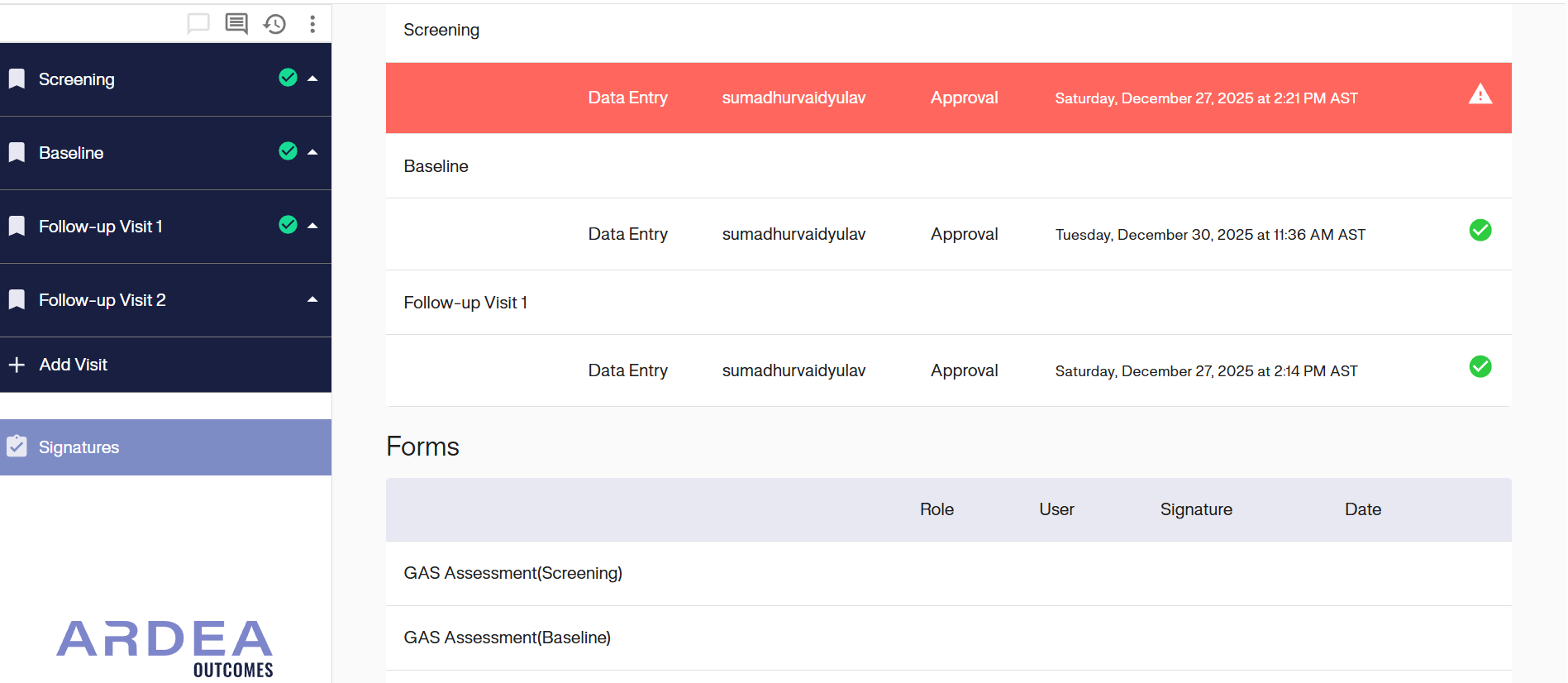1568x683 pixels.
Task: Click Approval in the red Screening row
Action: click(x=964, y=98)
